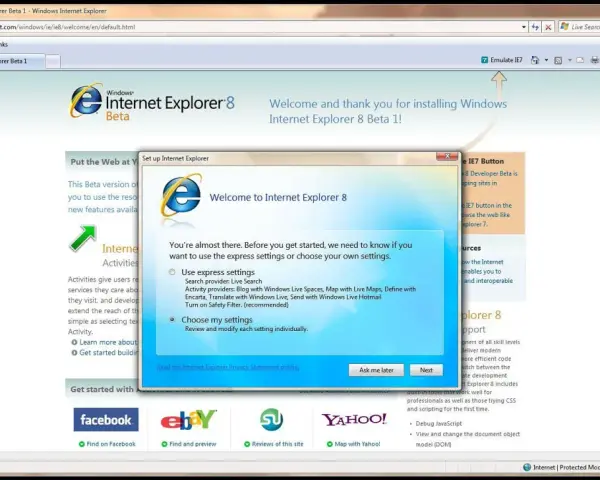Expand the feeds dropdown arrow
Screen dimensions: 600x480
(570, 60)
